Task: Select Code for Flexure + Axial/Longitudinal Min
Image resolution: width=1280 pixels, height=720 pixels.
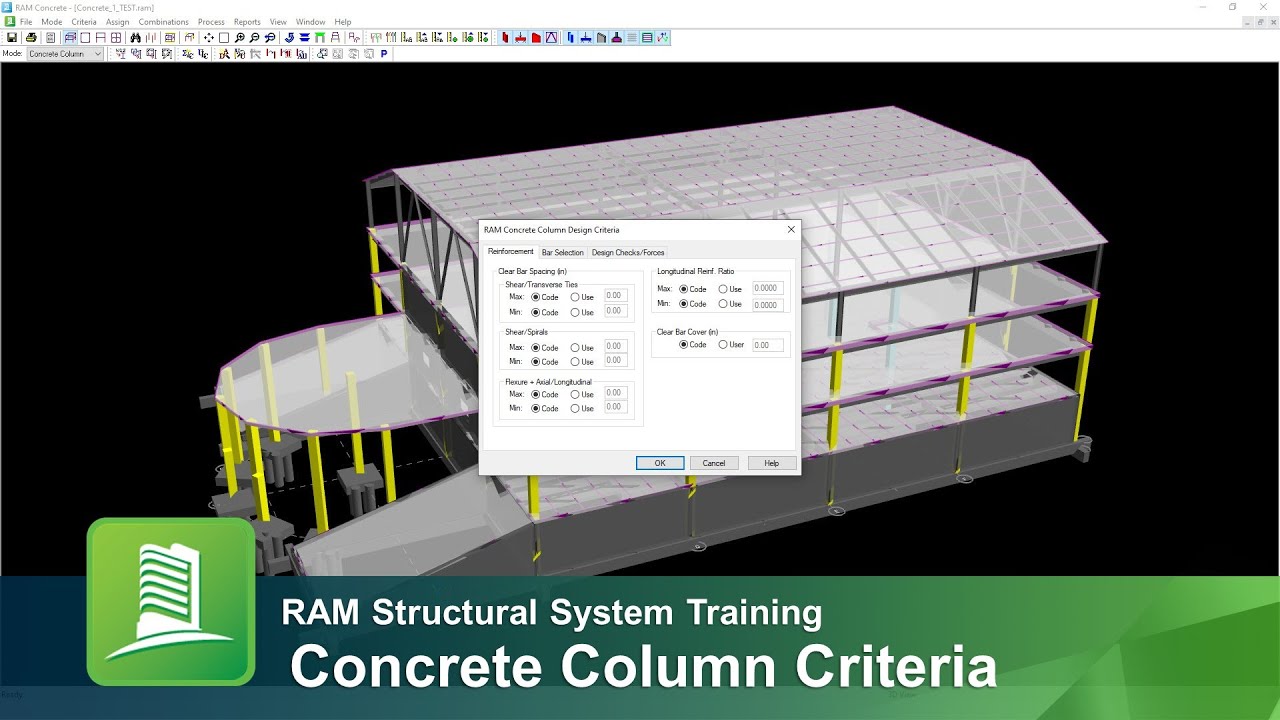Action: click(545, 408)
